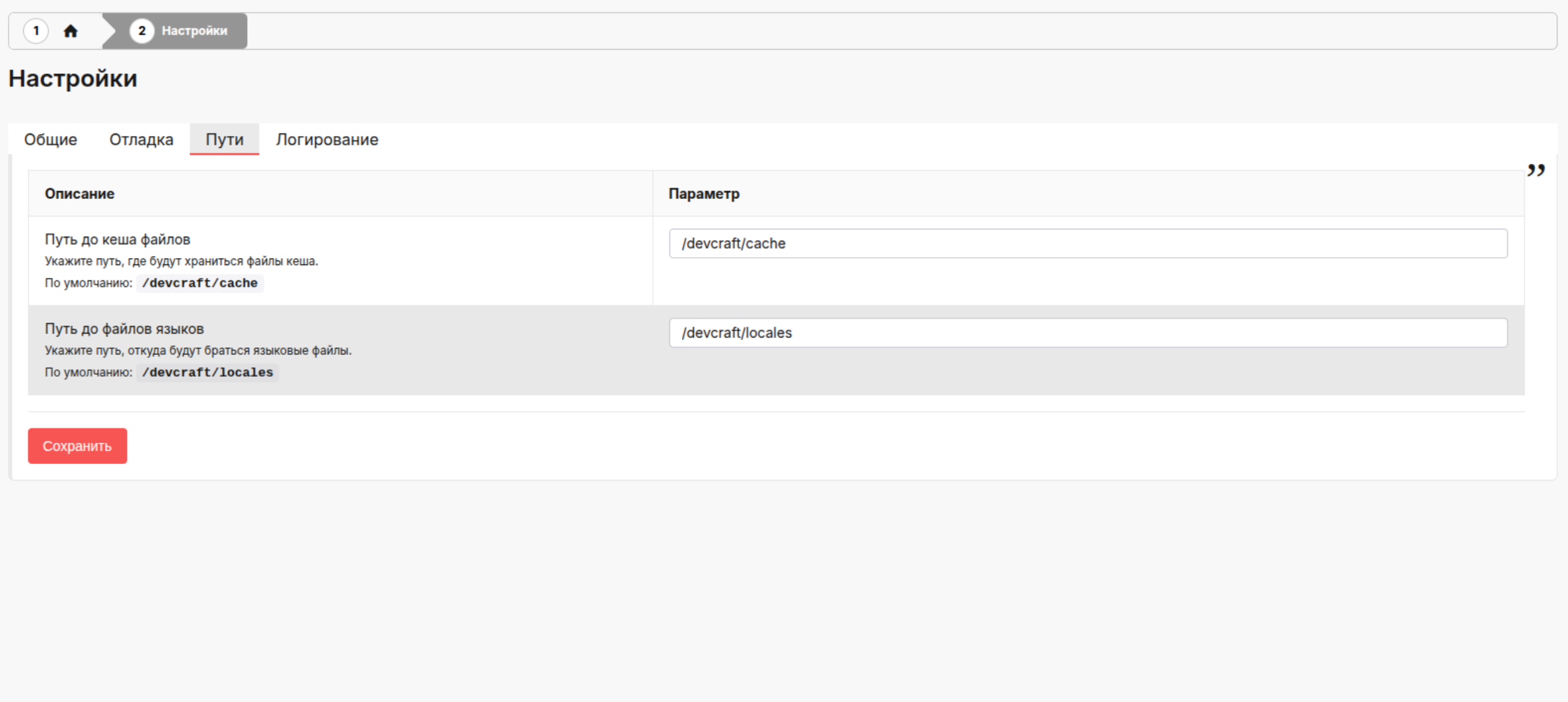
Task: Open the Настройки breadcrumb item
Action: point(194,31)
